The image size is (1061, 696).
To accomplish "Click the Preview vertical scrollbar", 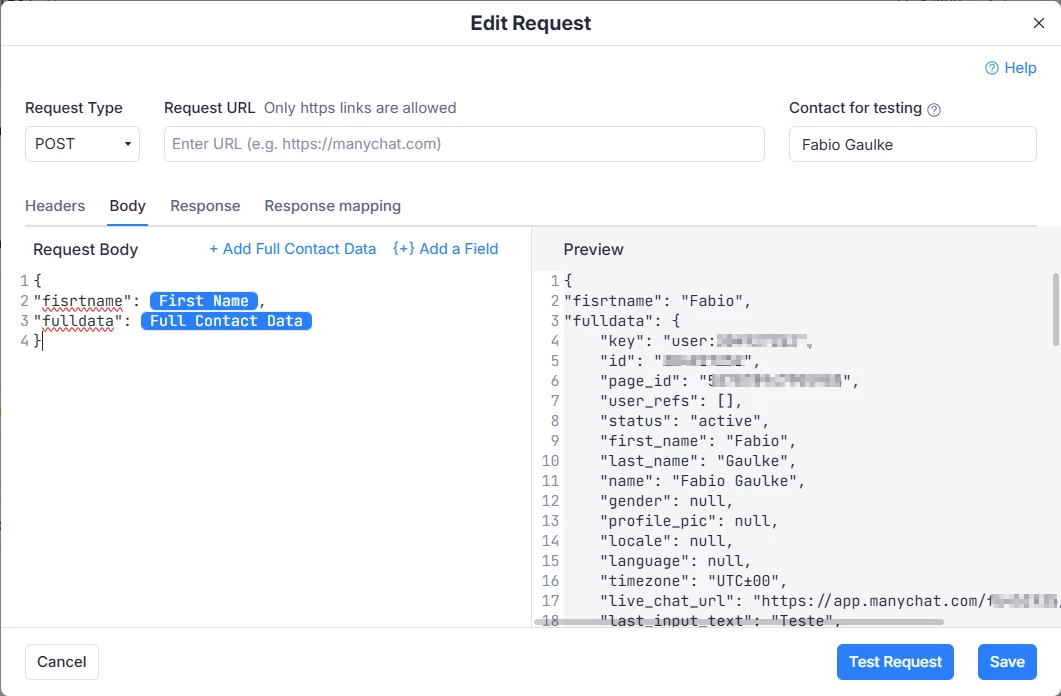I will click(x=1055, y=310).
